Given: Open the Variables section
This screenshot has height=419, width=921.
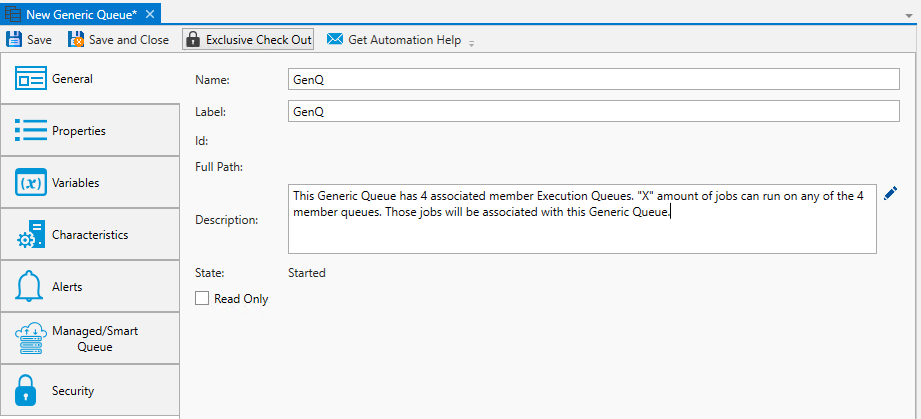Looking at the screenshot, I should tap(90, 182).
